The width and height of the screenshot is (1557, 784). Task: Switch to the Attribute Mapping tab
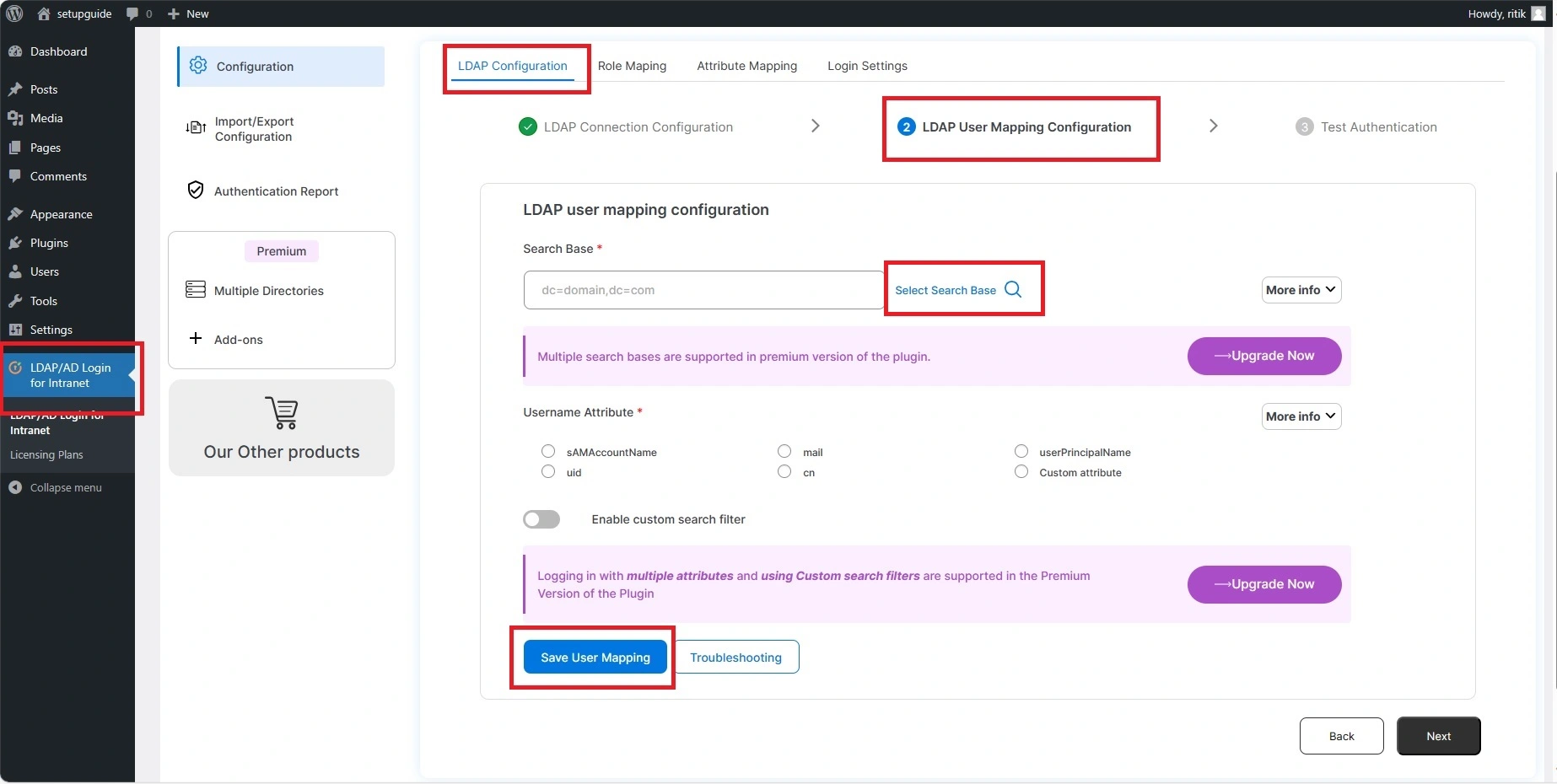click(x=746, y=66)
